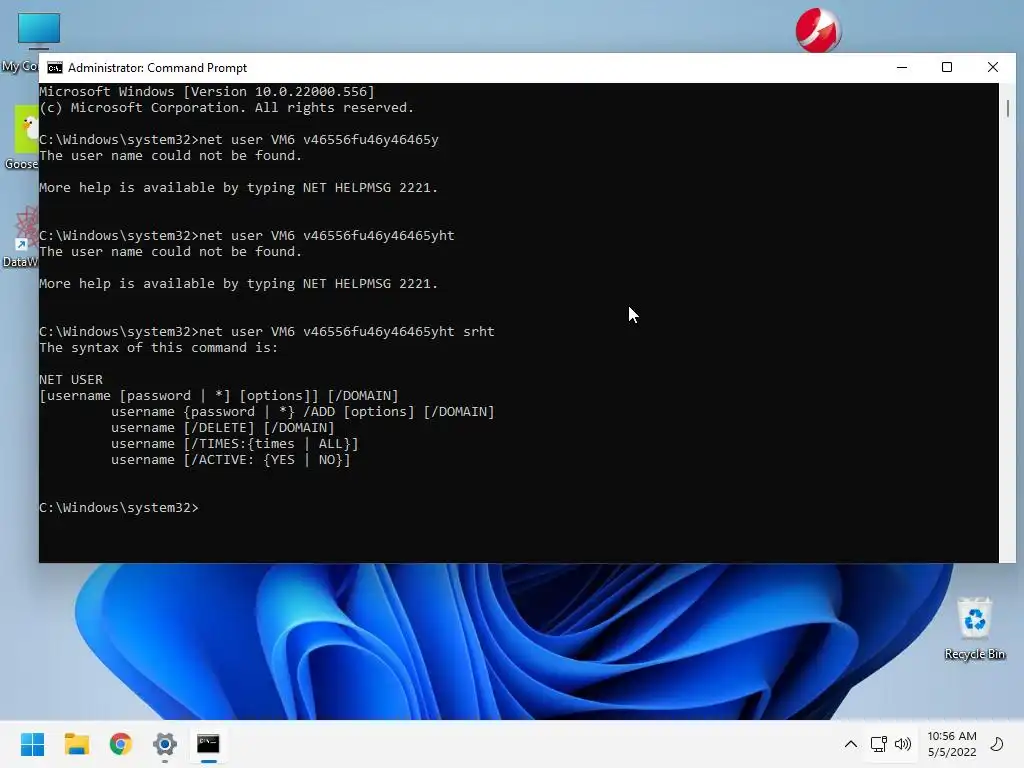This screenshot has width=1024, height=768.
Task: Click text 'Microsoft Windows [Version 10.0.22000.556]'
Action: (x=207, y=91)
